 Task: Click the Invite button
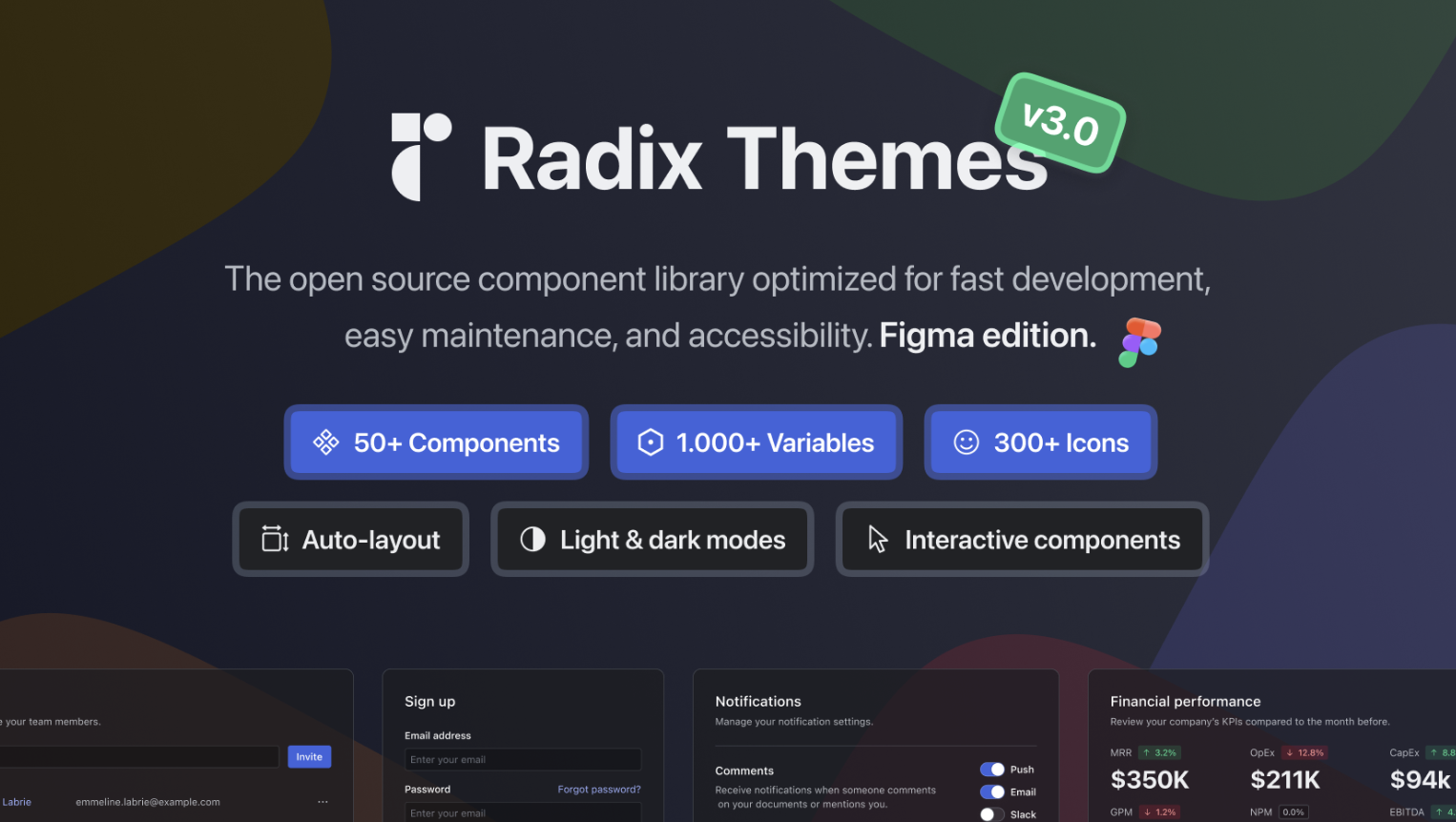click(x=309, y=756)
